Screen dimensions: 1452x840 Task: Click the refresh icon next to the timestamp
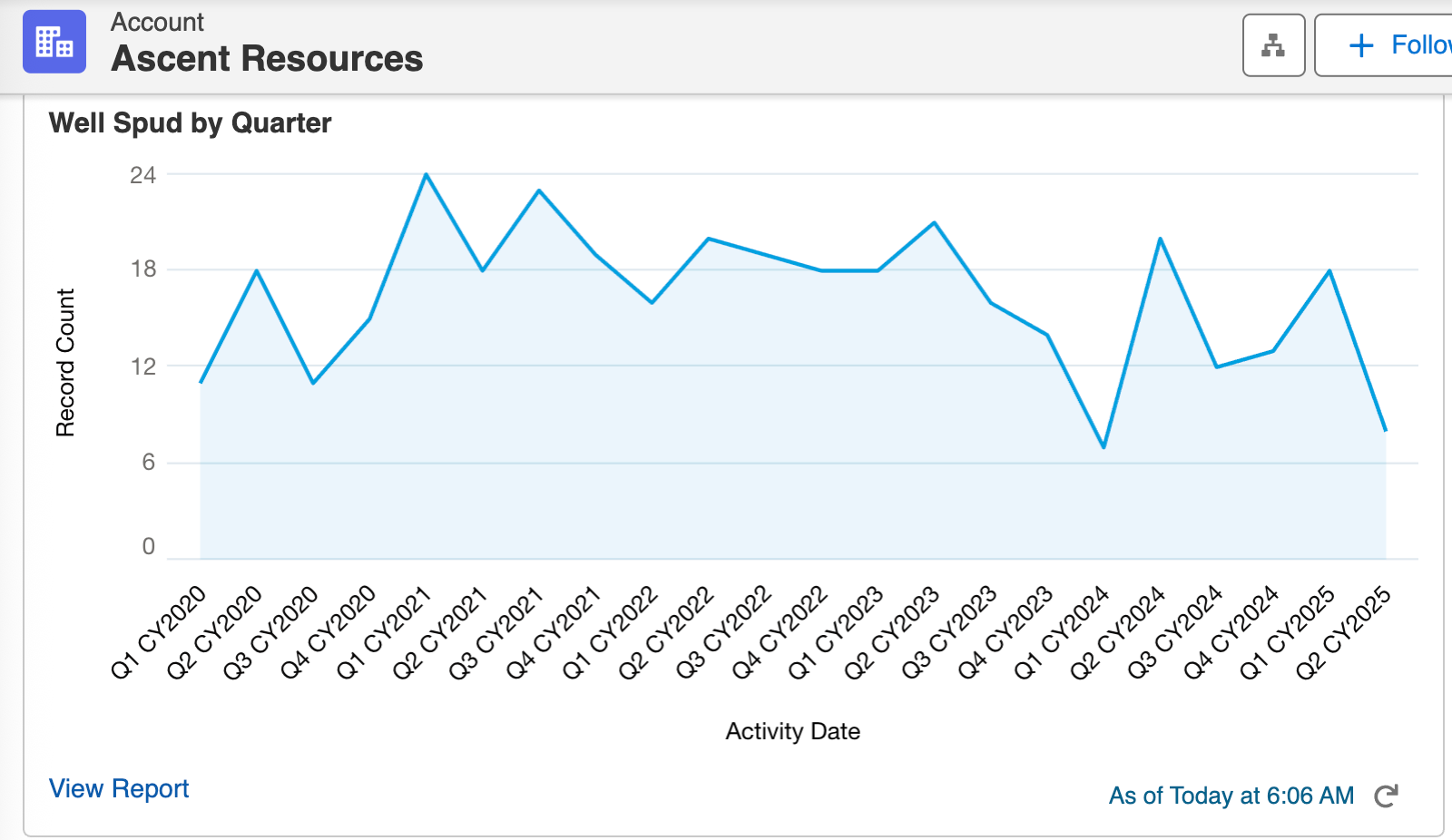pos(1387,796)
